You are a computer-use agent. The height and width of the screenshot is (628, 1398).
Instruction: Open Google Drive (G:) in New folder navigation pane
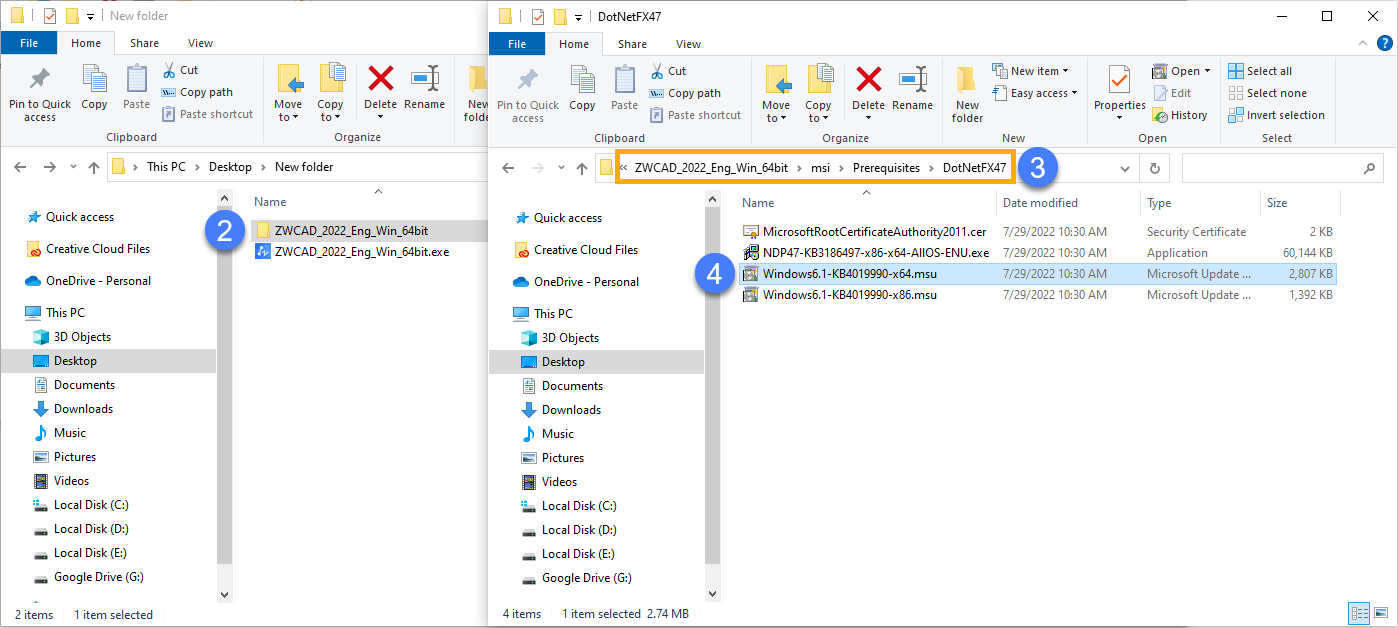99,577
